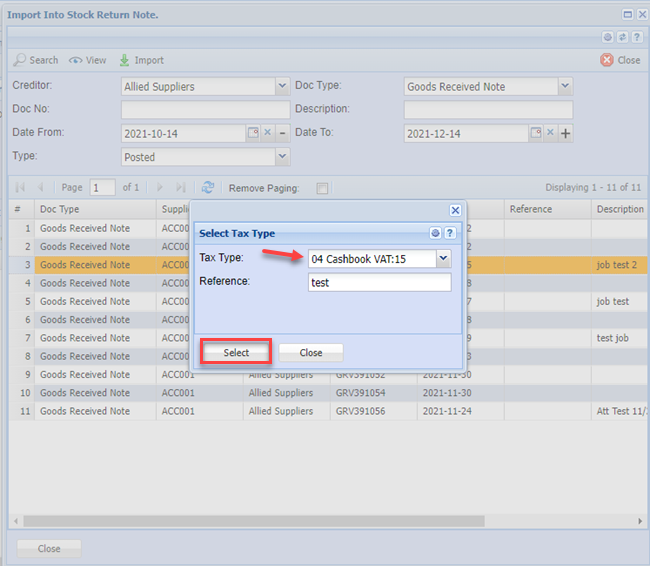The width and height of the screenshot is (650, 566).
Task: Expand the Tax Type dropdown
Action: [x=443, y=259]
